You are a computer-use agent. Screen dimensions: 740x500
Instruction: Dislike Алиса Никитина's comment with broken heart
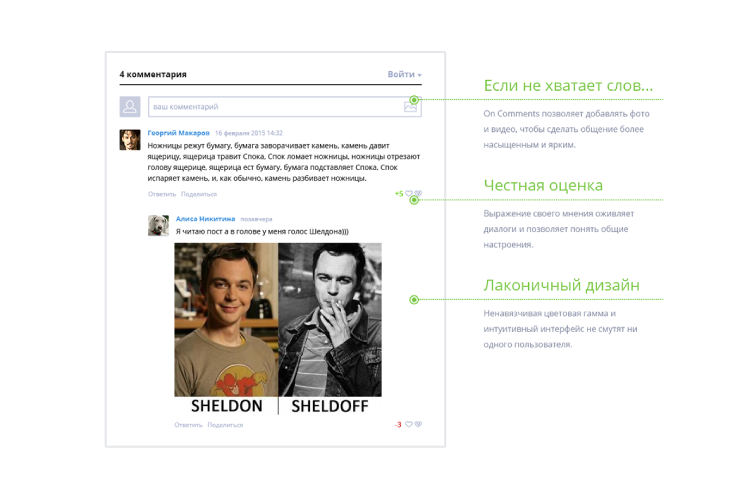point(419,425)
